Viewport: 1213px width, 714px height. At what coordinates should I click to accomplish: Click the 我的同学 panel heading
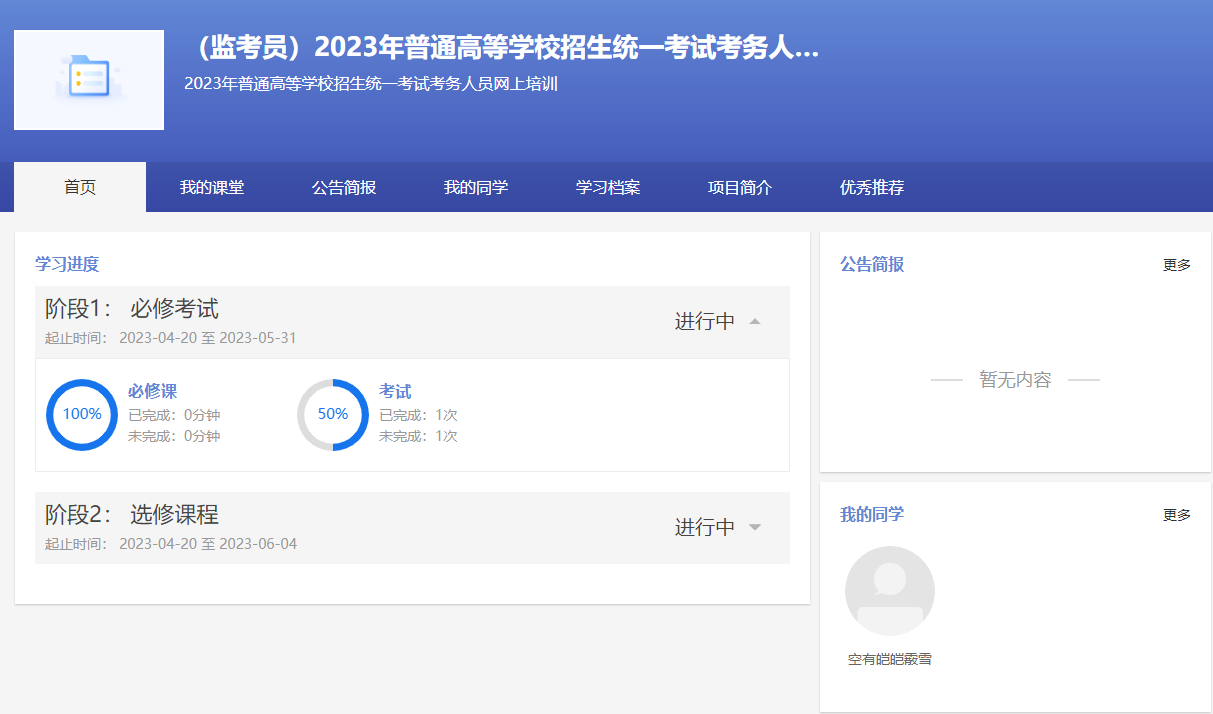(872, 514)
